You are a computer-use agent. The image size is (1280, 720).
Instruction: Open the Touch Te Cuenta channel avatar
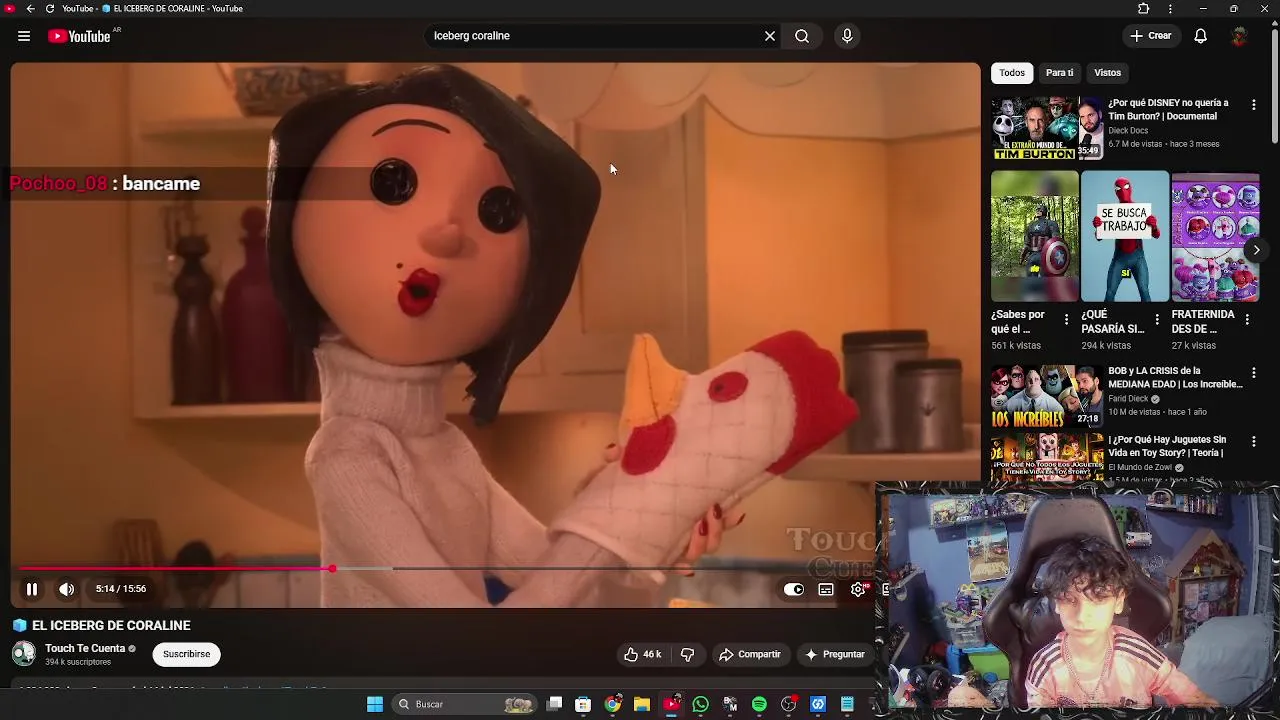point(23,654)
